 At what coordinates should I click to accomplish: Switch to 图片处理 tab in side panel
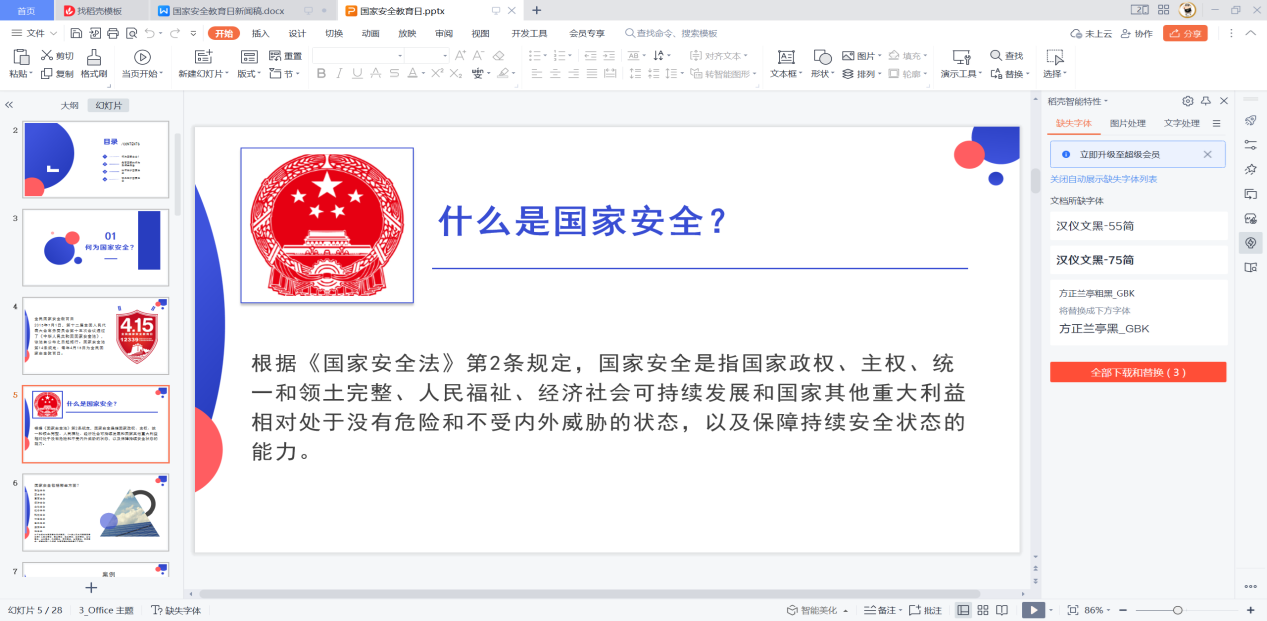[1128, 124]
